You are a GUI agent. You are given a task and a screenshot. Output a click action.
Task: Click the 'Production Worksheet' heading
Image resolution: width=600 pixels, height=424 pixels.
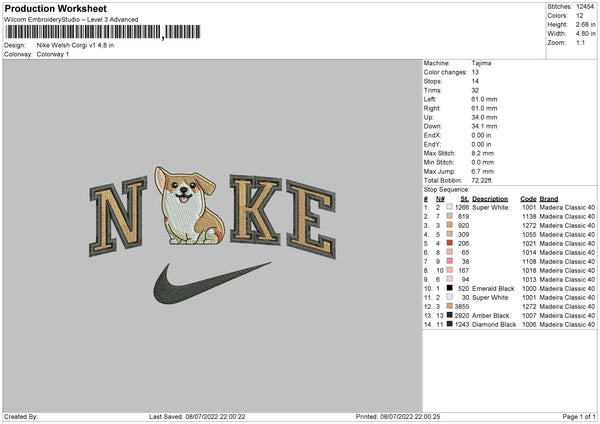(x=55, y=8)
